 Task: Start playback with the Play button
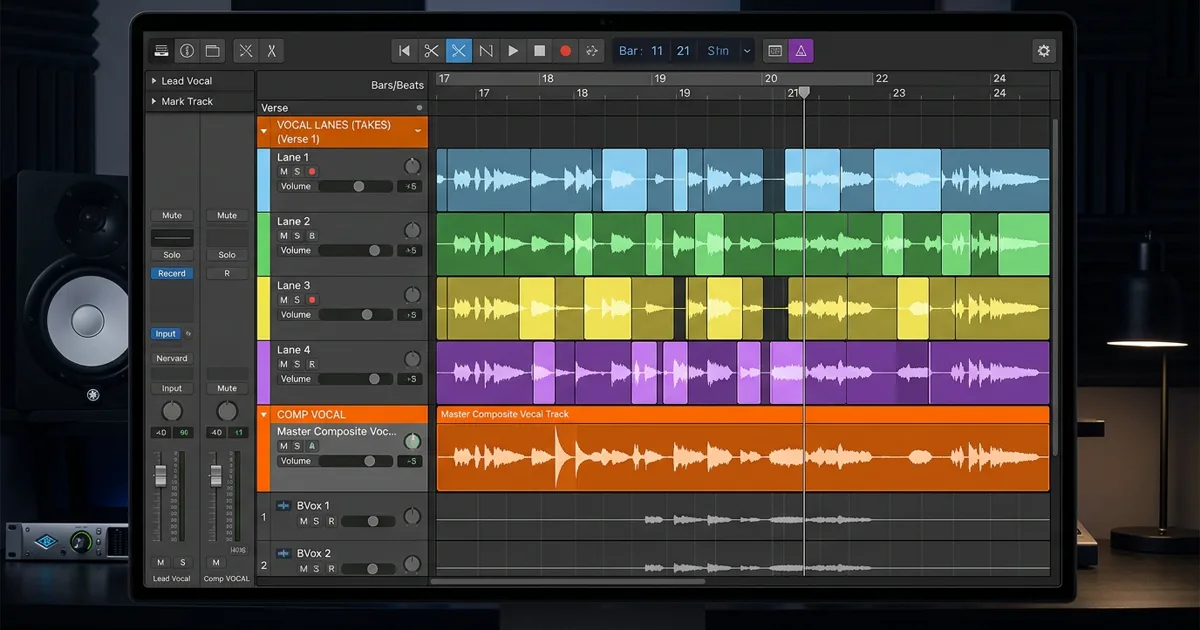pyautogui.click(x=513, y=51)
